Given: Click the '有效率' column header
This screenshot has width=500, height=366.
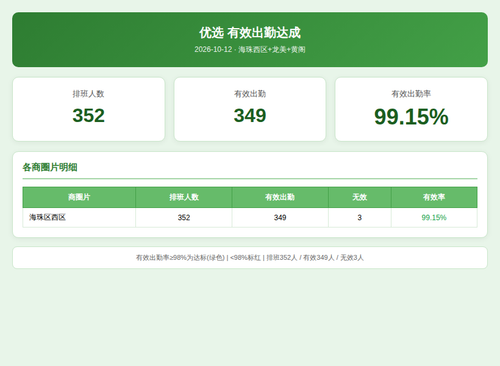Looking at the screenshot, I should coord(434,197).
